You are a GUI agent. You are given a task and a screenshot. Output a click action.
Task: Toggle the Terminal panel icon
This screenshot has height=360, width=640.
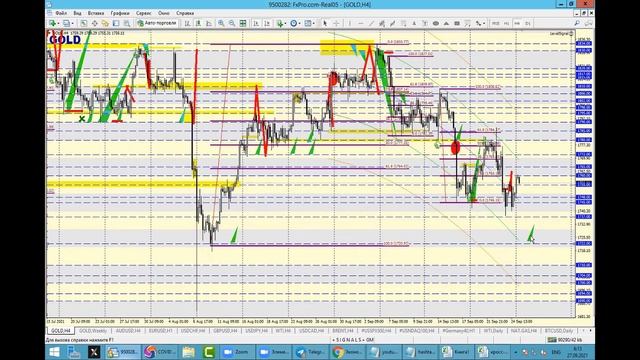pyautogui.click(x=116, y=23)
